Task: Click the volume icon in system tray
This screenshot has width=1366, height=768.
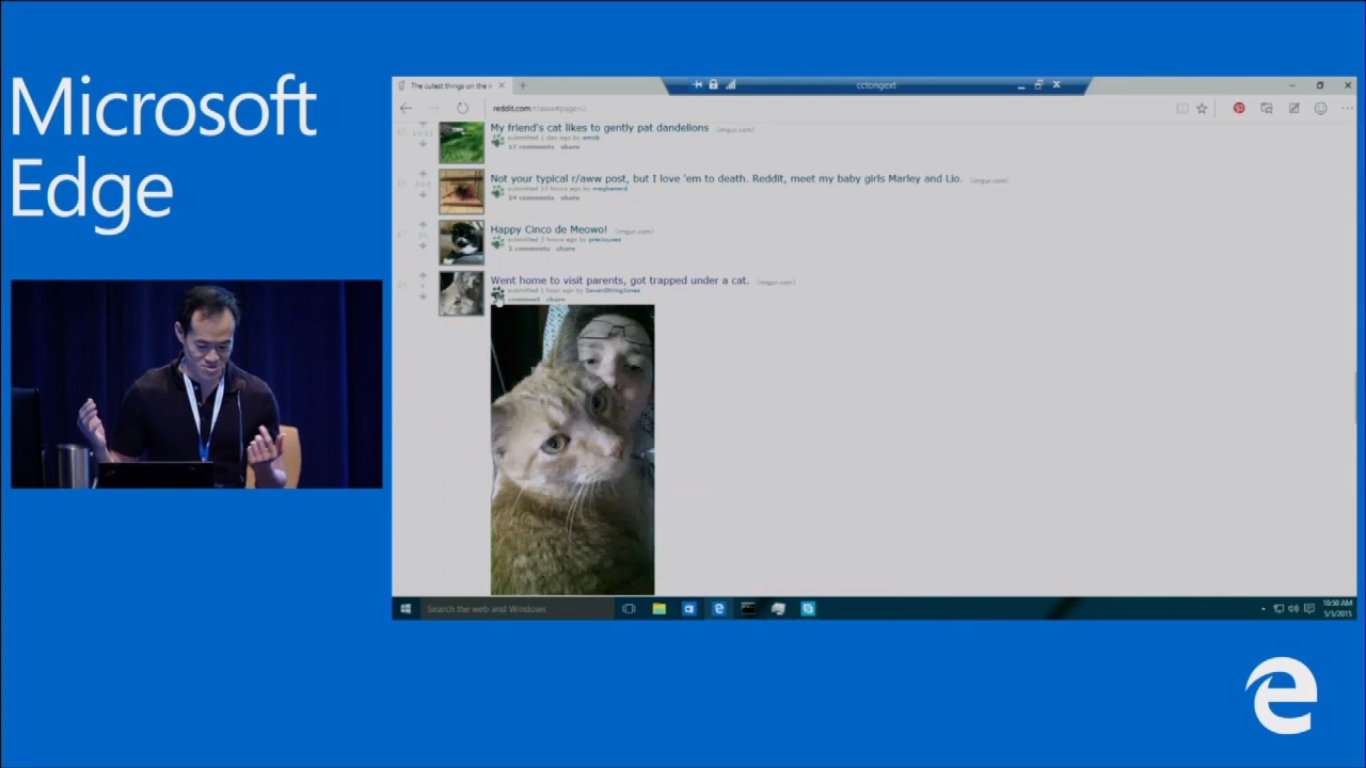Action: [x=1293, y=608]
